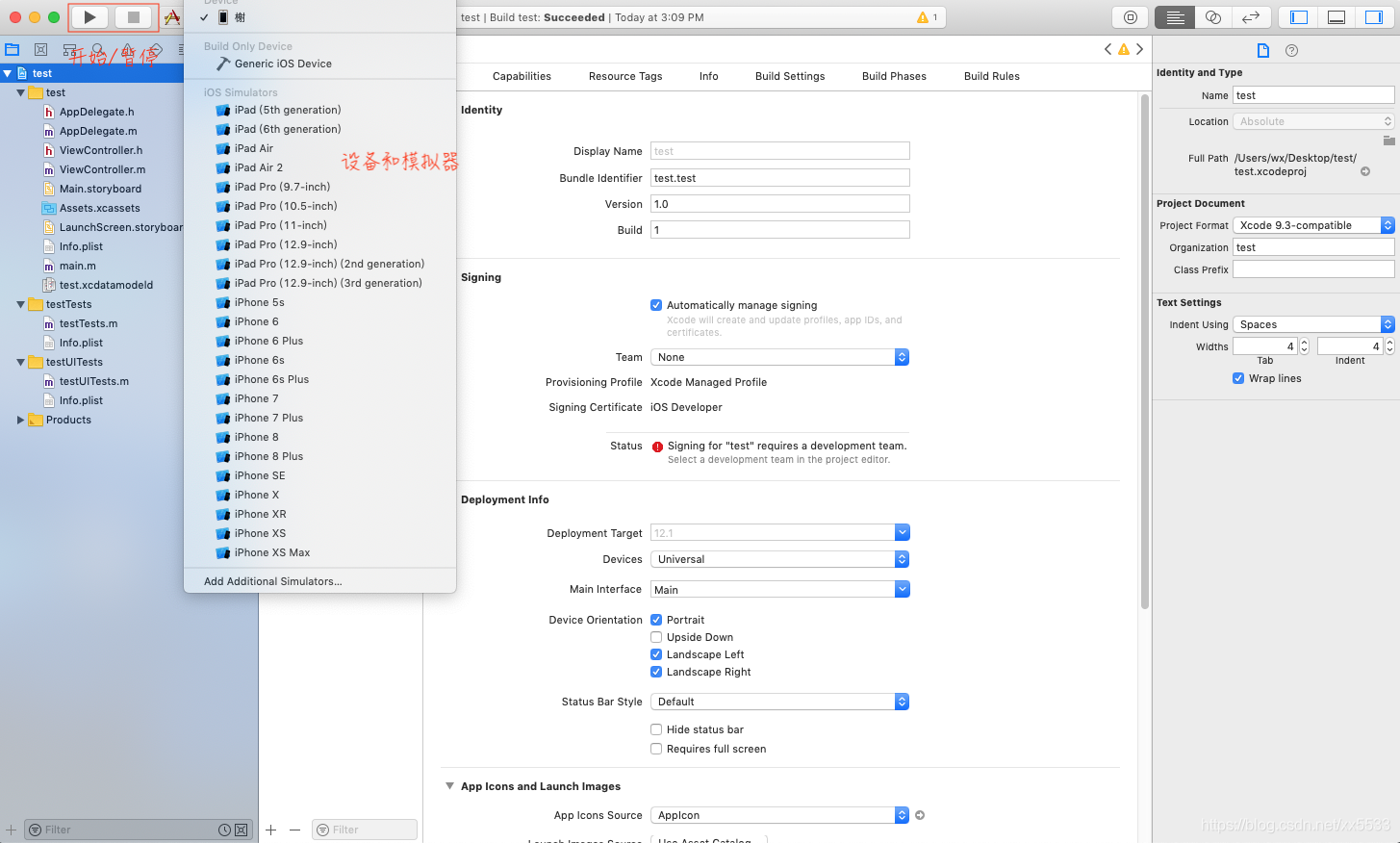This screenshot has width=1400, height=843.
Task: Click the Run (play) button
Action: (89, 17)
